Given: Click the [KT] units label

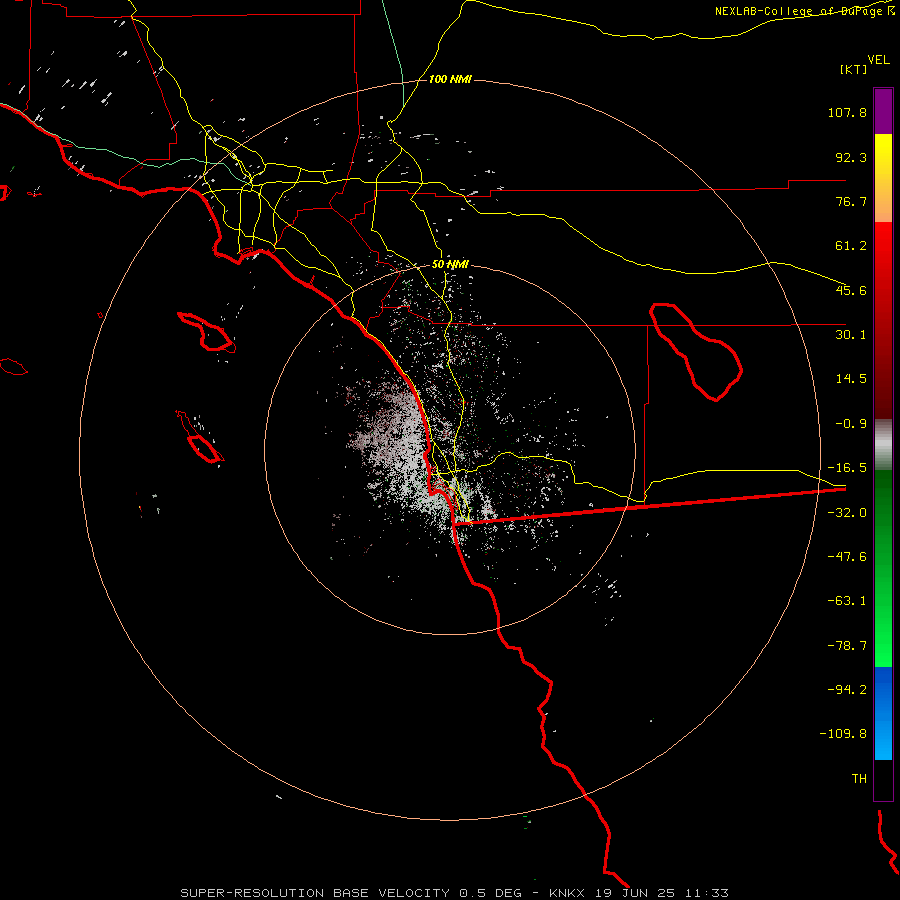Looking at the screenshot, I should click(x=854, y=69).
